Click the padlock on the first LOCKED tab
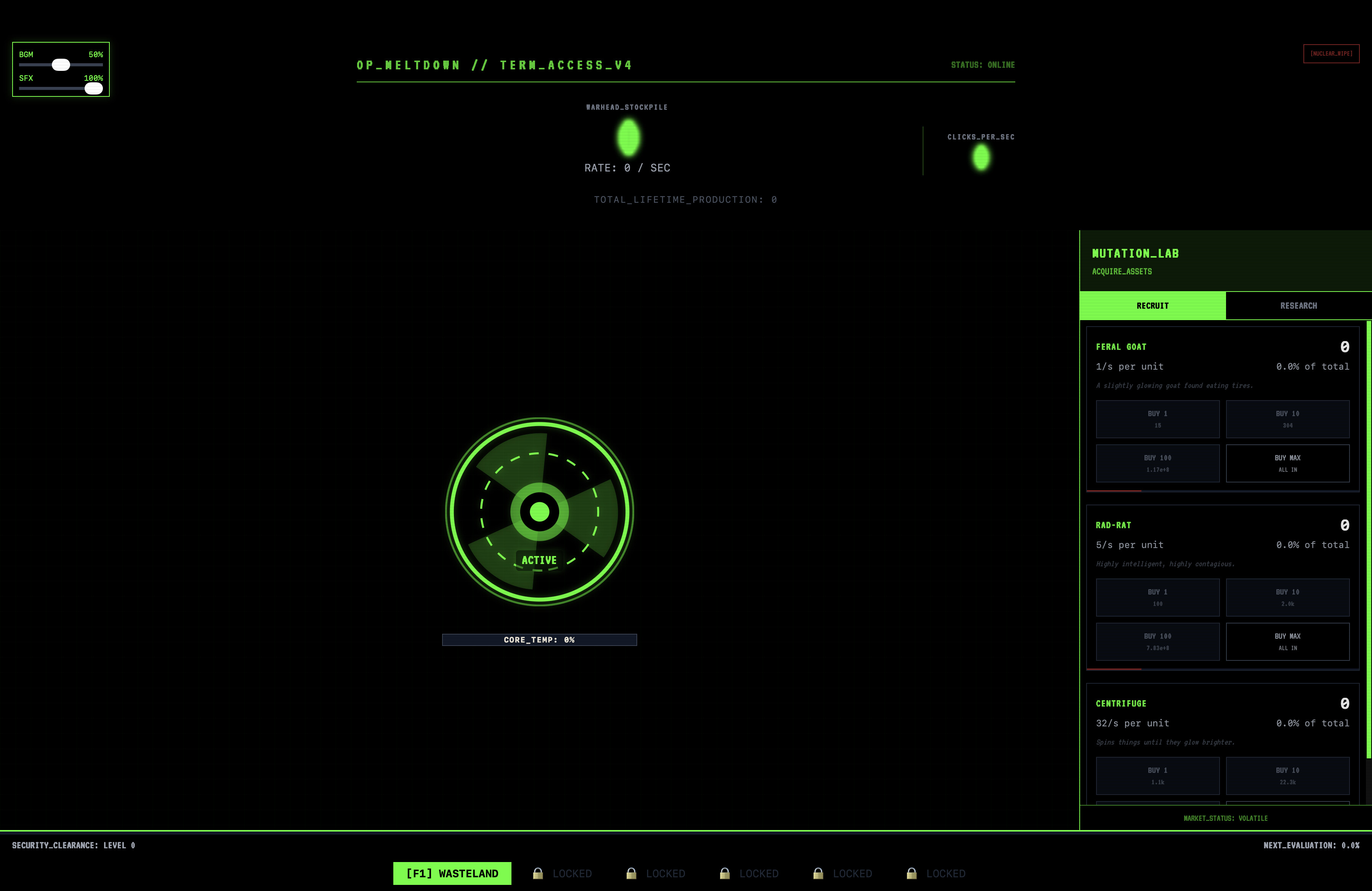The image size is (1372, 891). pyautogui.click(x=538, y=873)
